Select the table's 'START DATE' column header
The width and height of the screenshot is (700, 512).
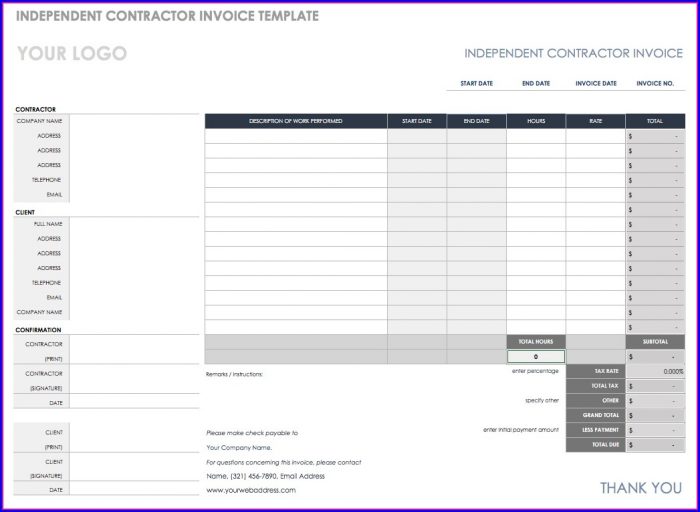(x=417, y=121)
